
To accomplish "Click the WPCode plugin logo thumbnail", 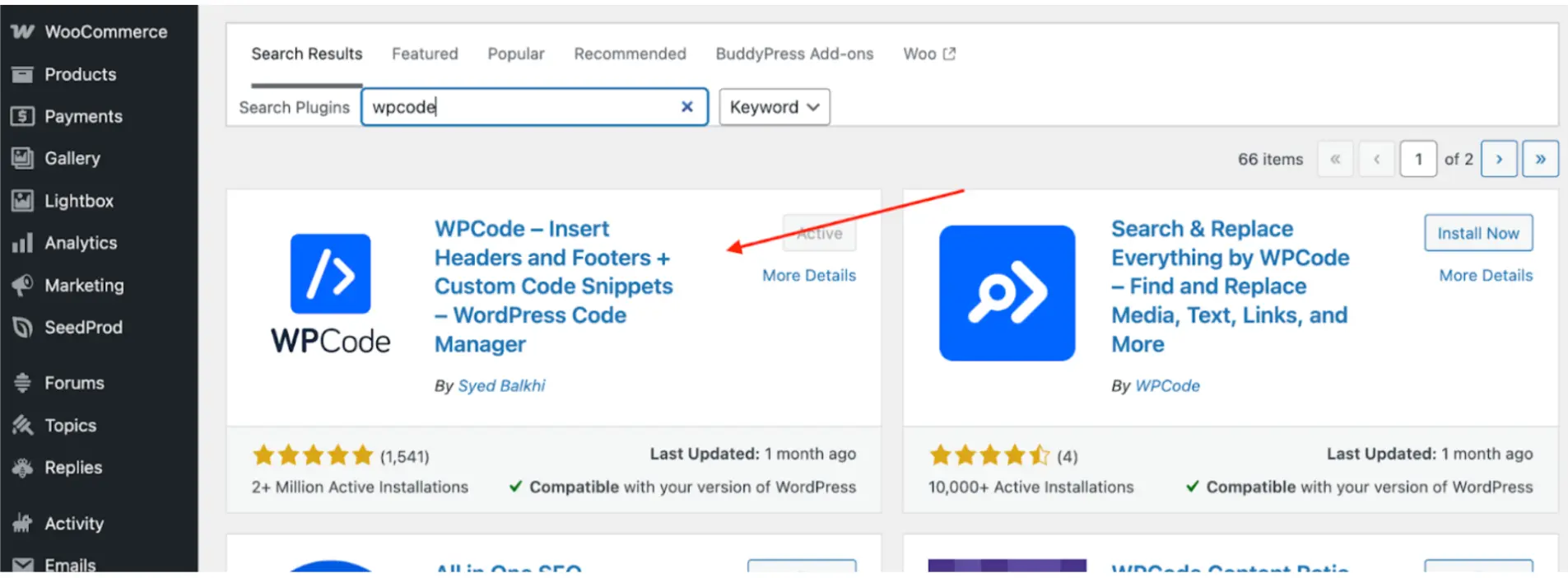I will (x=330, y=293).
